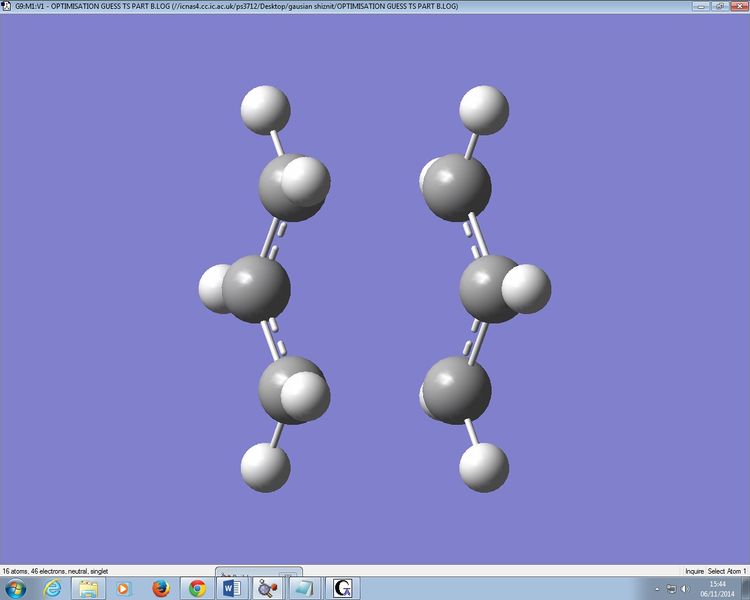Open the volume speaker control in tray
The image size is (750, 600).
(x=686, y=589)
